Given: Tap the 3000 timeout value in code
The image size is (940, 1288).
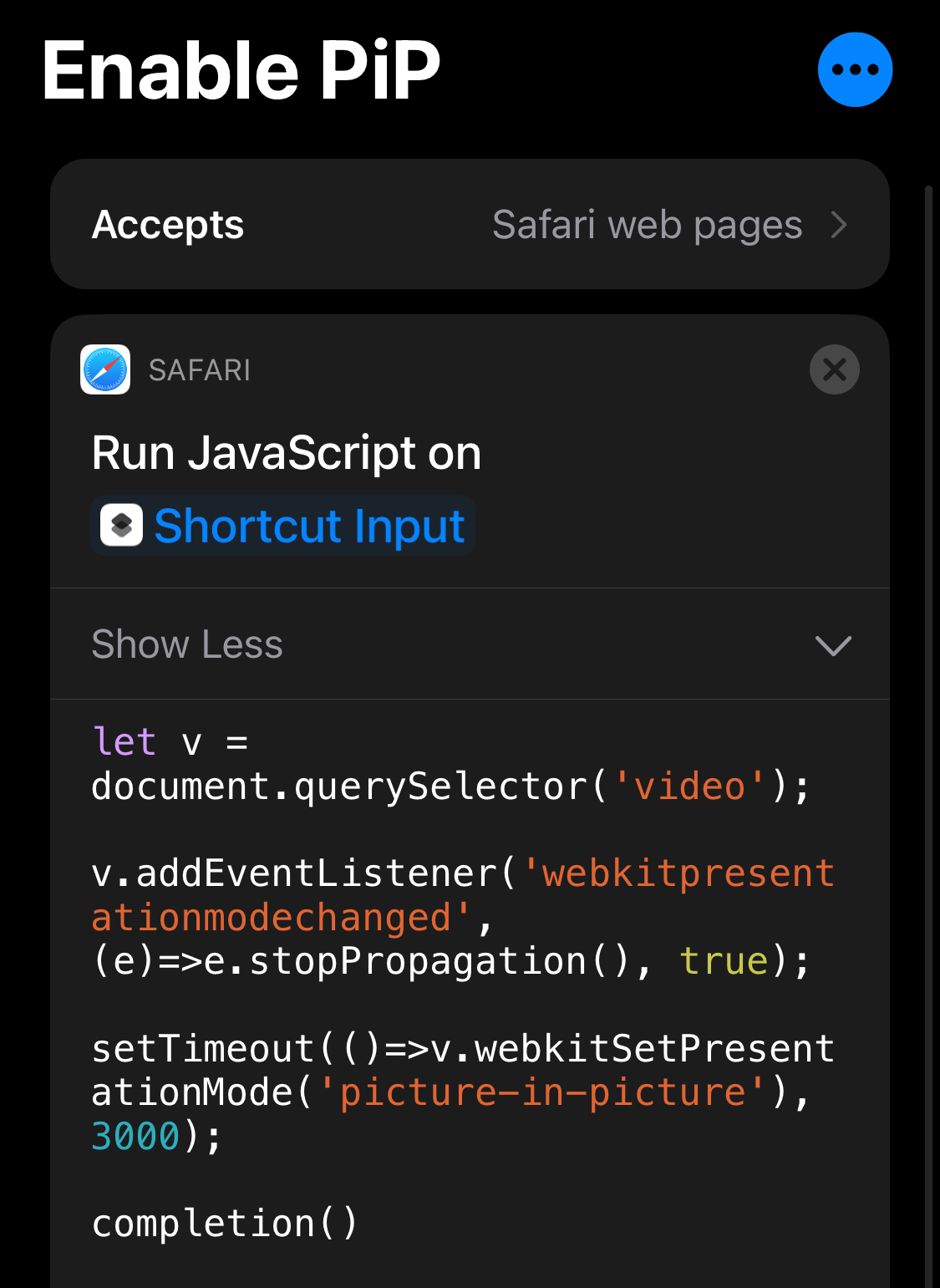Looking at the screenshot, I should (135, 1134).
